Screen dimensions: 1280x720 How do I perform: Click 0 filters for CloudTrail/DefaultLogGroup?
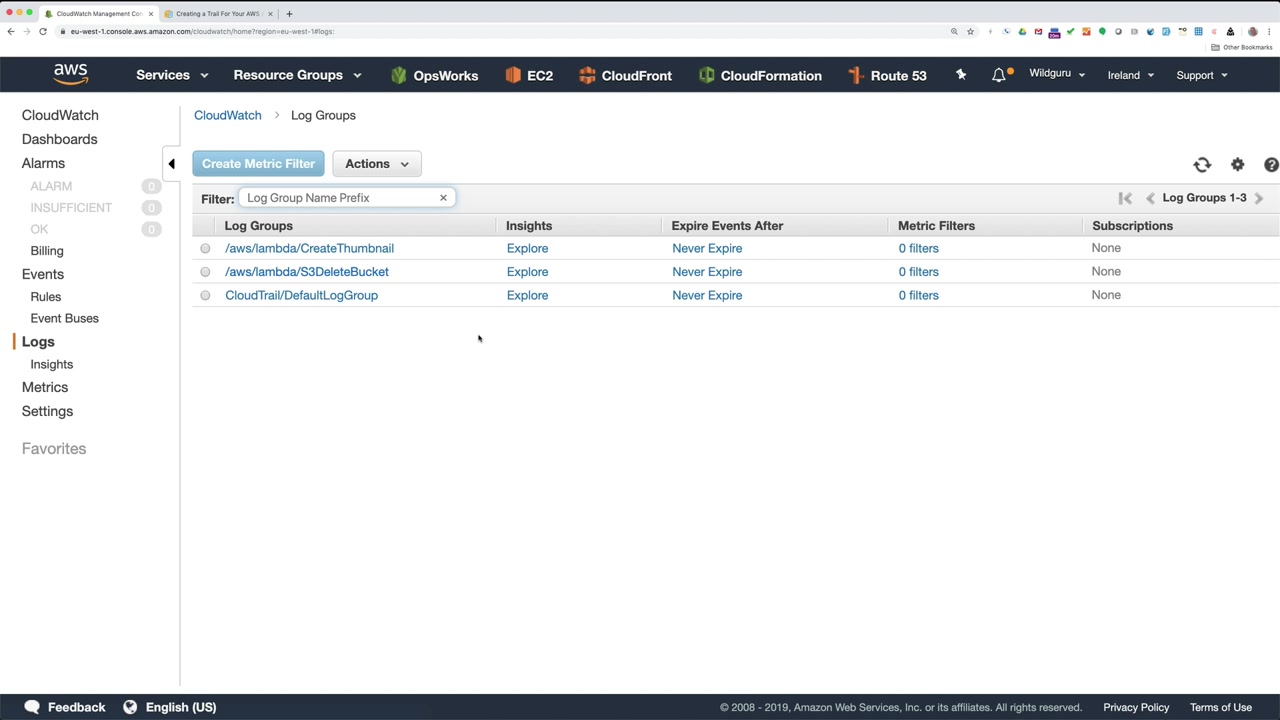click(918, 295)
